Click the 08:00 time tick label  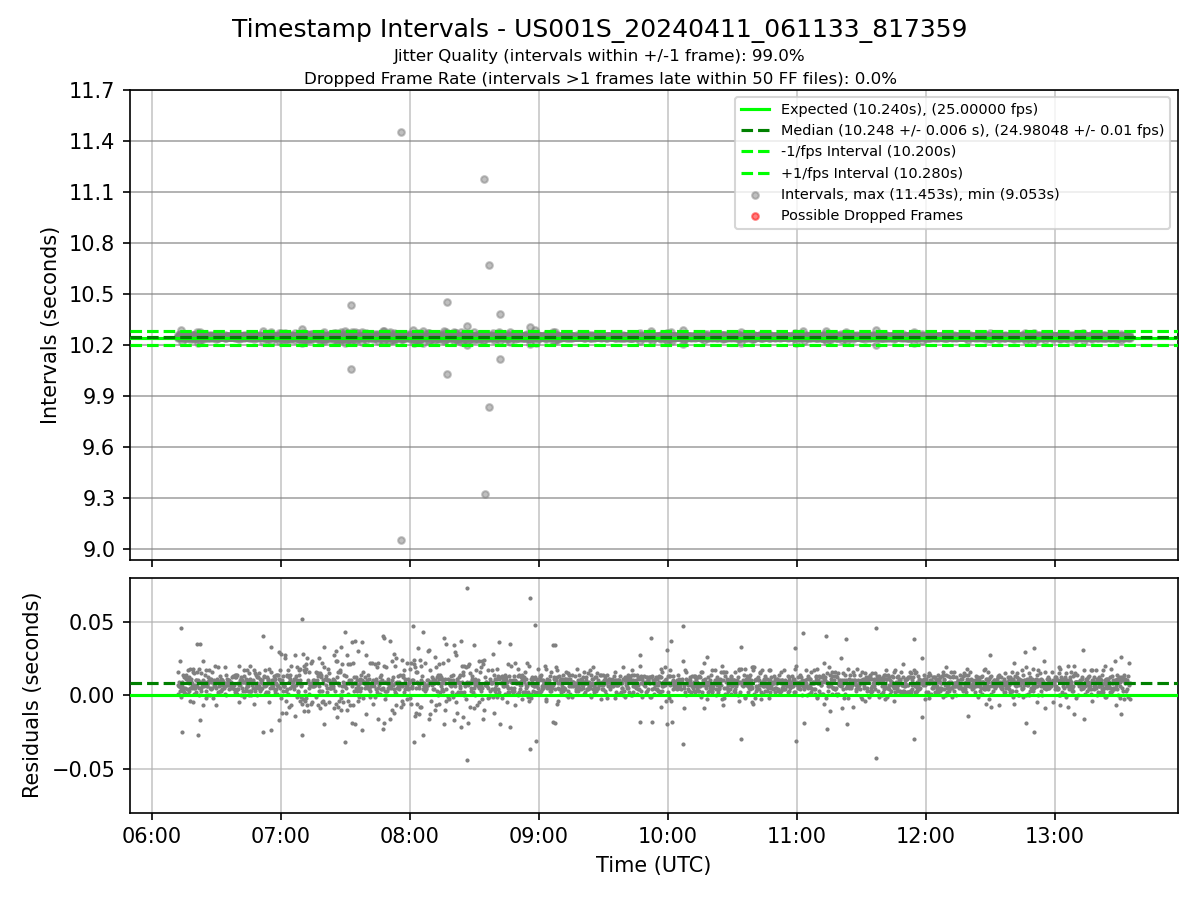pyautogui.click(x=410, y=836)
